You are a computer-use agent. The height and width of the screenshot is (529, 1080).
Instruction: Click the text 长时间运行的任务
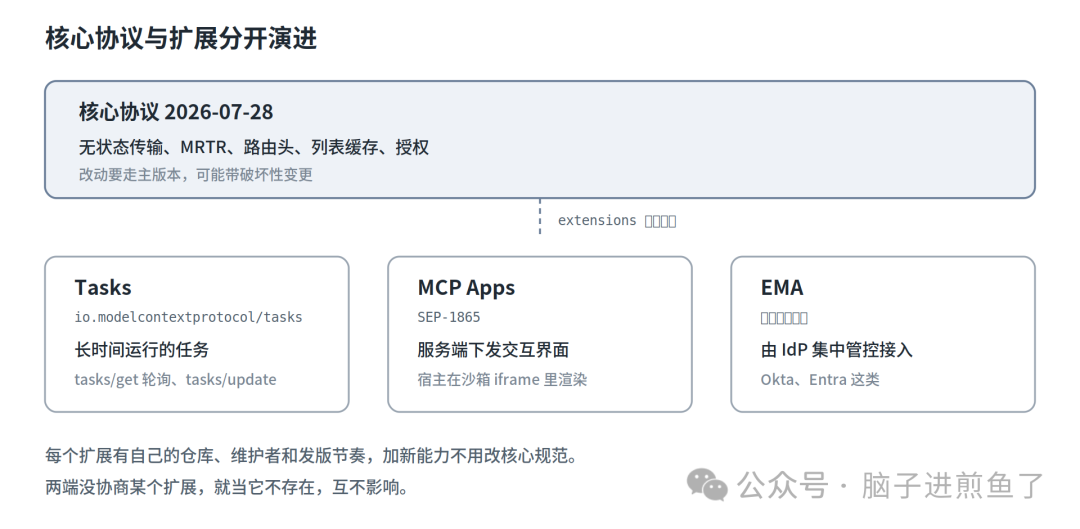coord(141,350)
